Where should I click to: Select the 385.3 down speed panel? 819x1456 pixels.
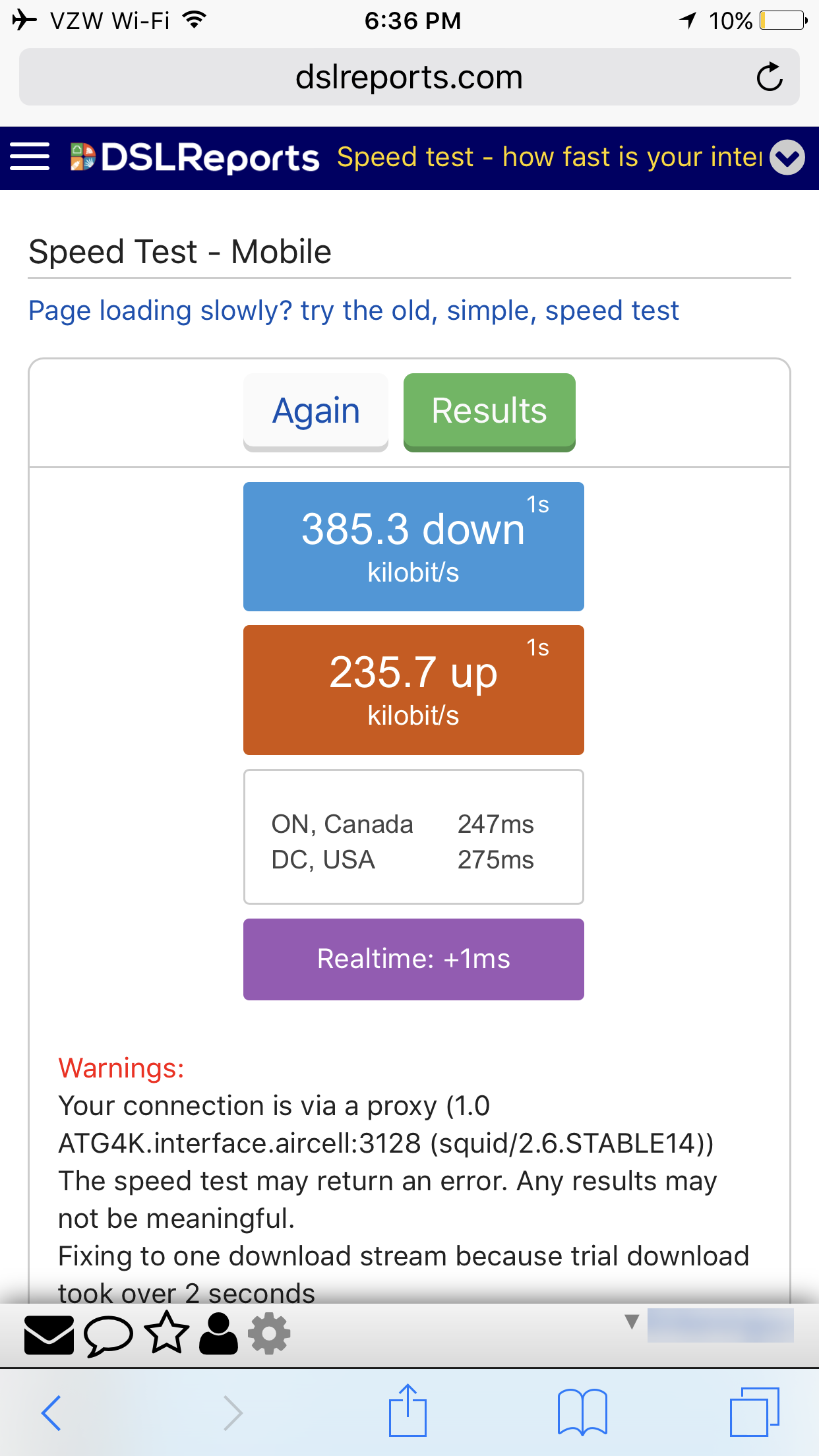[413, 547]
